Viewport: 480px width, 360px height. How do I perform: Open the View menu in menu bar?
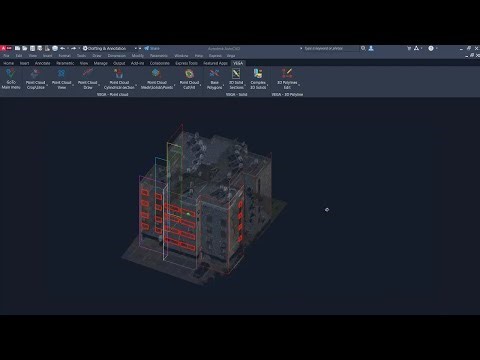point(33,56)
